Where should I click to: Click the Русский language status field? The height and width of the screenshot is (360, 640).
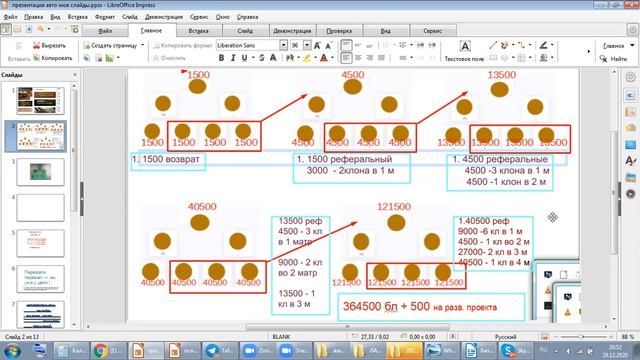point(505,337)
